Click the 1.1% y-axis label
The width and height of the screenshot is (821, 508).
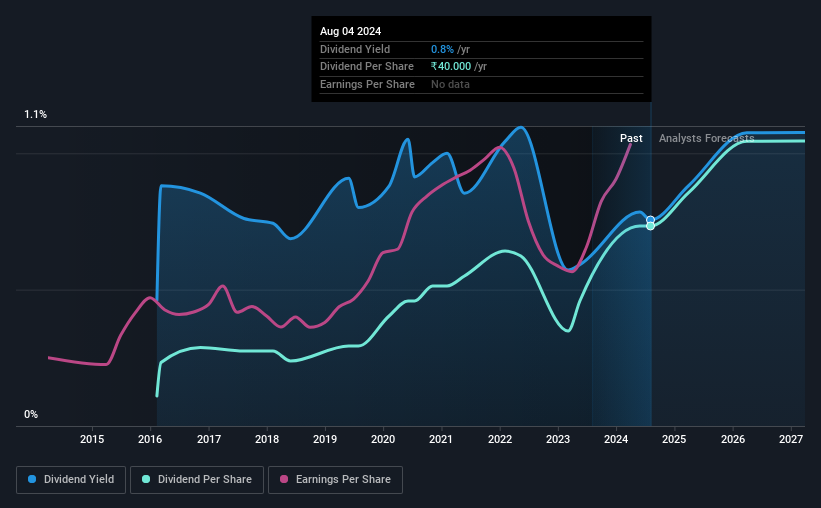click(x=36, y=114)
